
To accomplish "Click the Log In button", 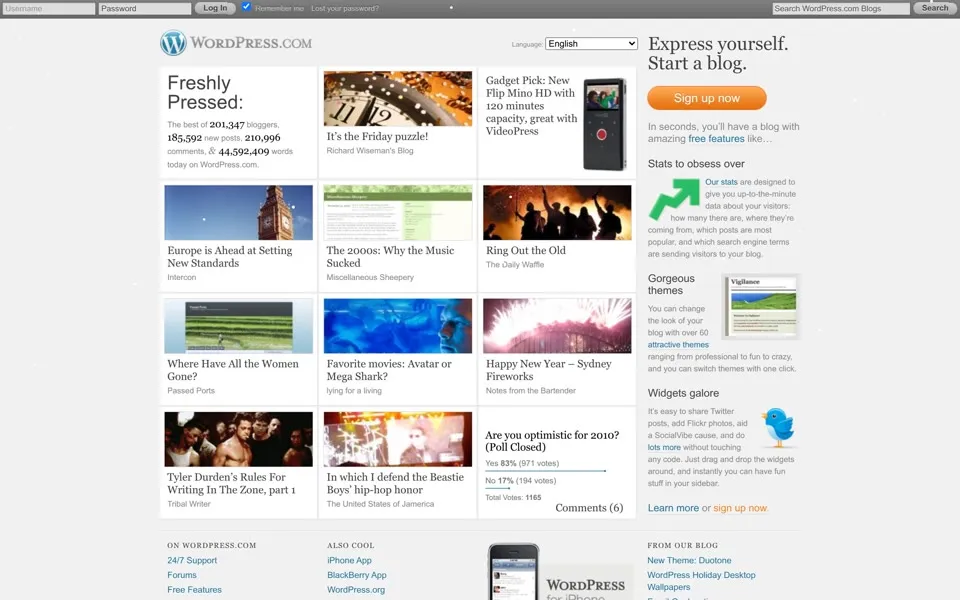I will [215, 8].
